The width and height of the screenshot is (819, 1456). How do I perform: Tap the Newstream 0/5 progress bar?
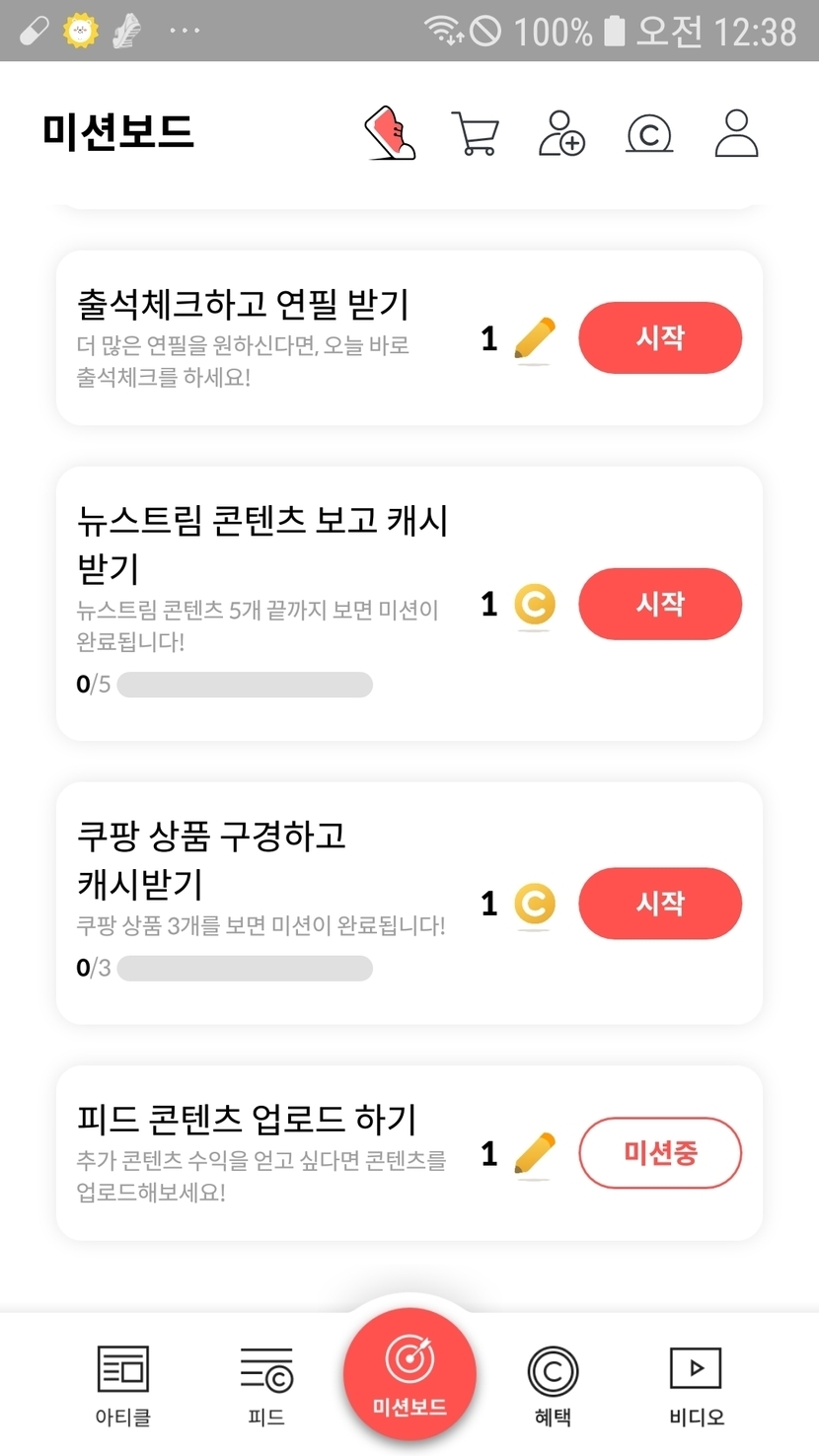tap(245, 685)
